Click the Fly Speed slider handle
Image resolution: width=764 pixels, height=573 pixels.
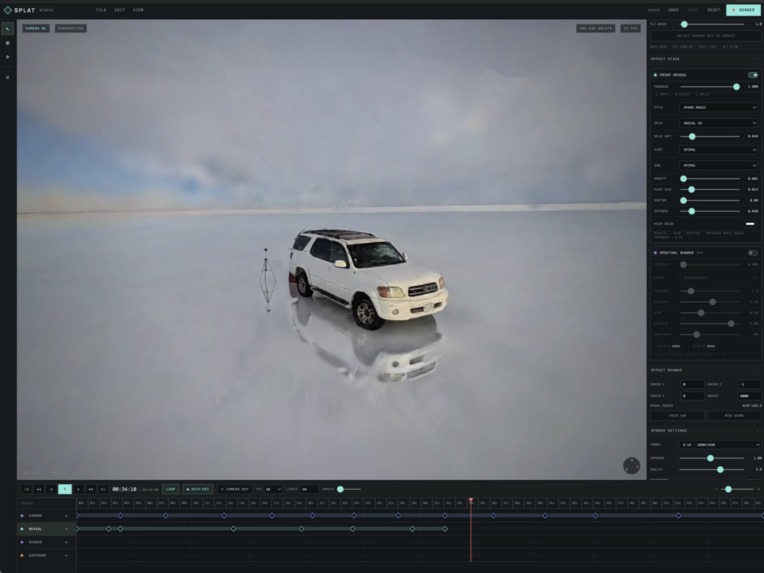[x=684, y=24]
